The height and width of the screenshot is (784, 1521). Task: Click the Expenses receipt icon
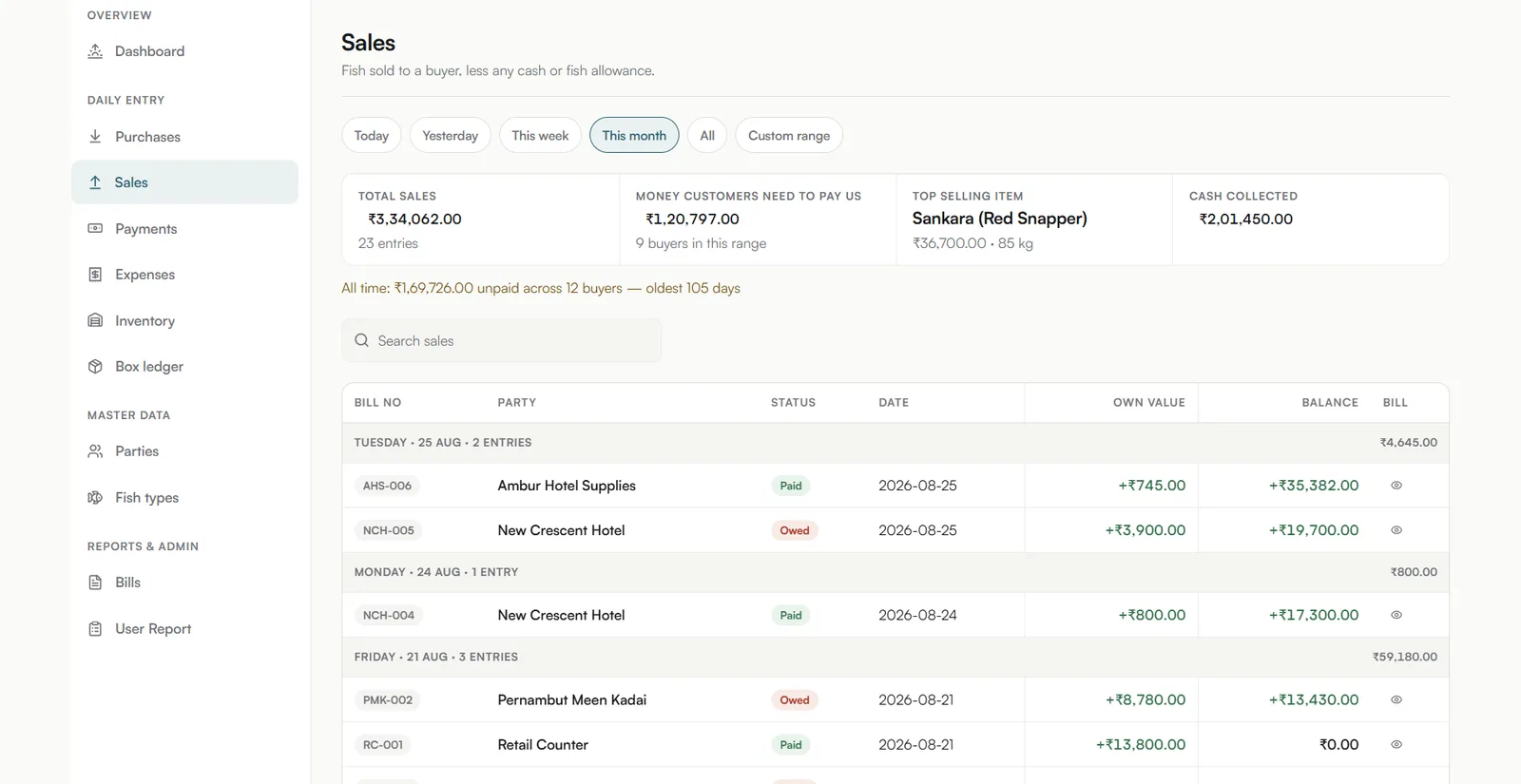[x=95, y=275]
